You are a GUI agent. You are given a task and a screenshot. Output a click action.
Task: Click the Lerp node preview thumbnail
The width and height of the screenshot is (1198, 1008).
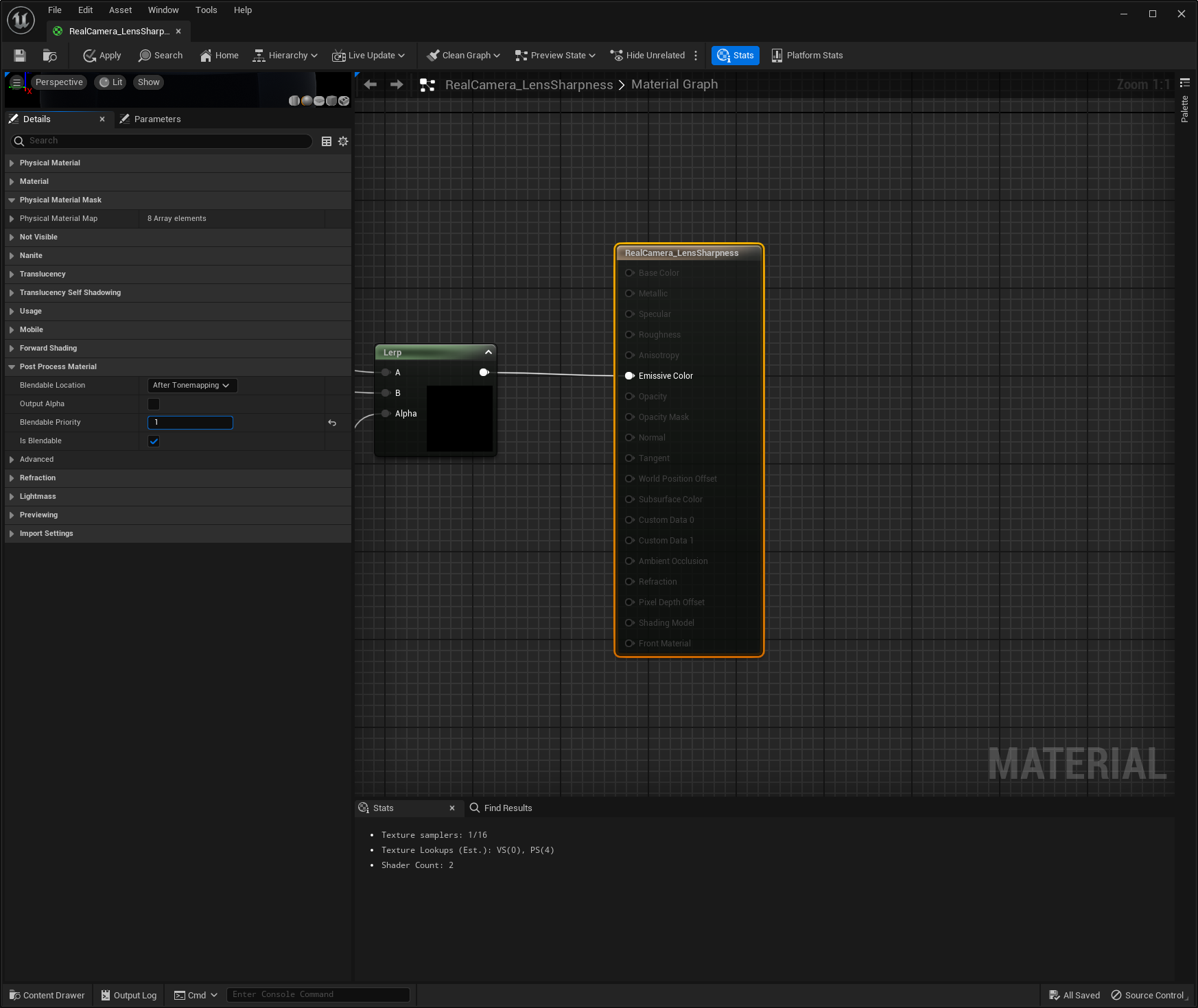coord(460,419)
